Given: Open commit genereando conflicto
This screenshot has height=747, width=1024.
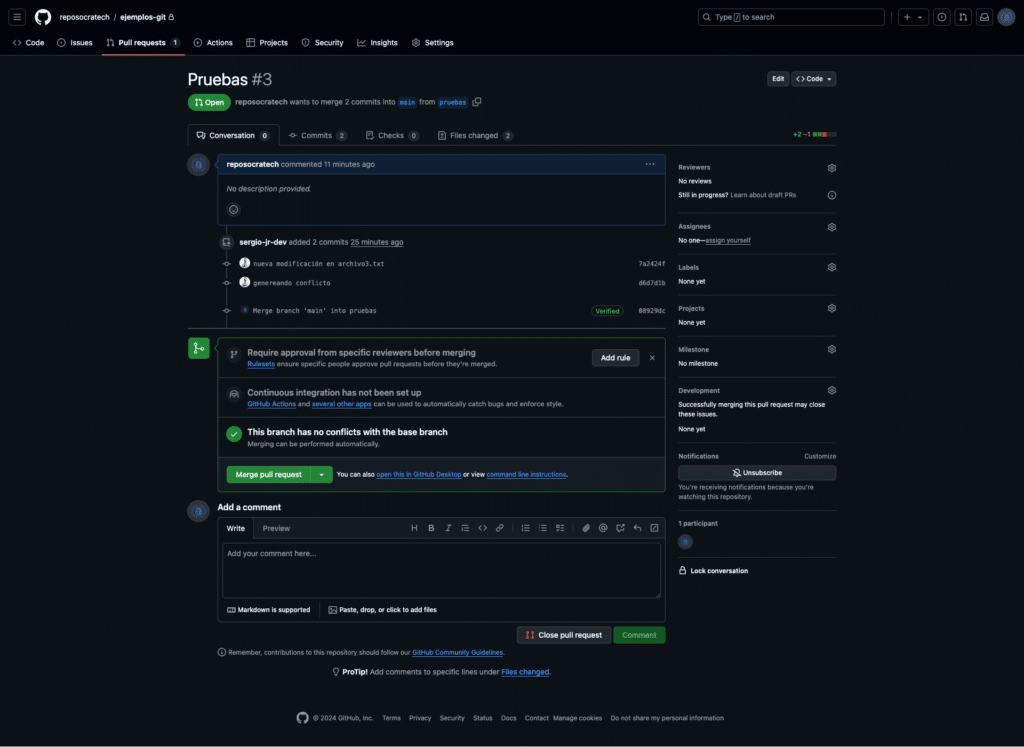Looking at the screenshot, I should (291, 283).
